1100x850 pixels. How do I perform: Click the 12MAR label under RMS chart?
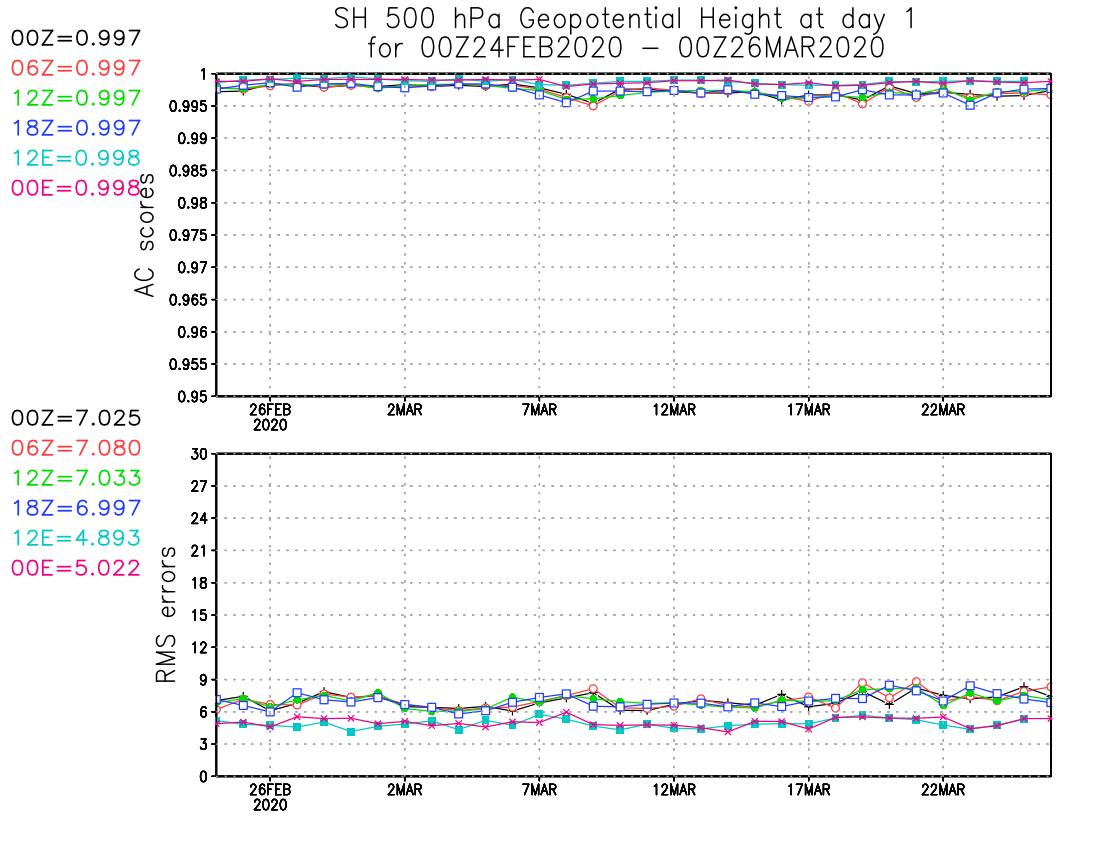tap(674, 790)
